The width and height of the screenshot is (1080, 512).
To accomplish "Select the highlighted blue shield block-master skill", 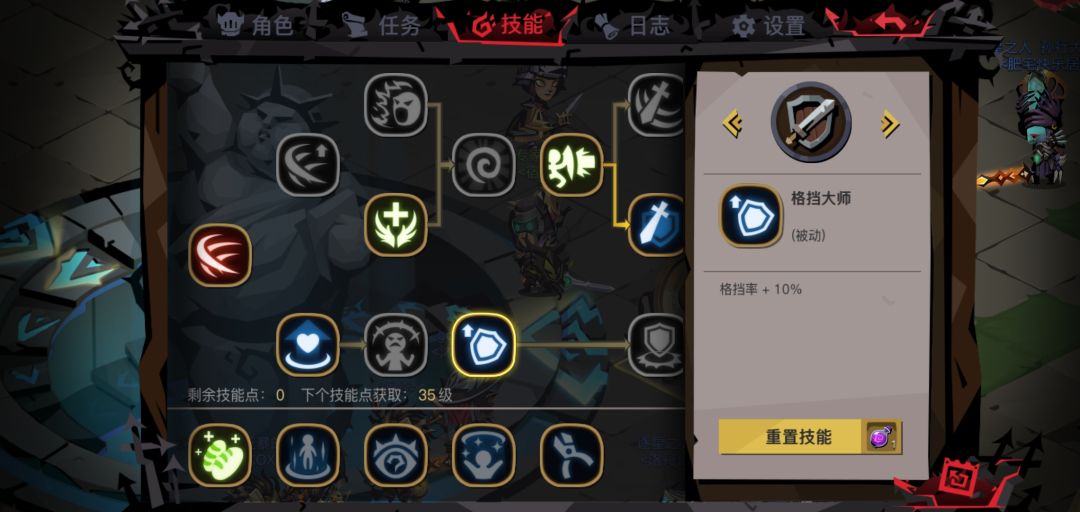I will (484, 345).
